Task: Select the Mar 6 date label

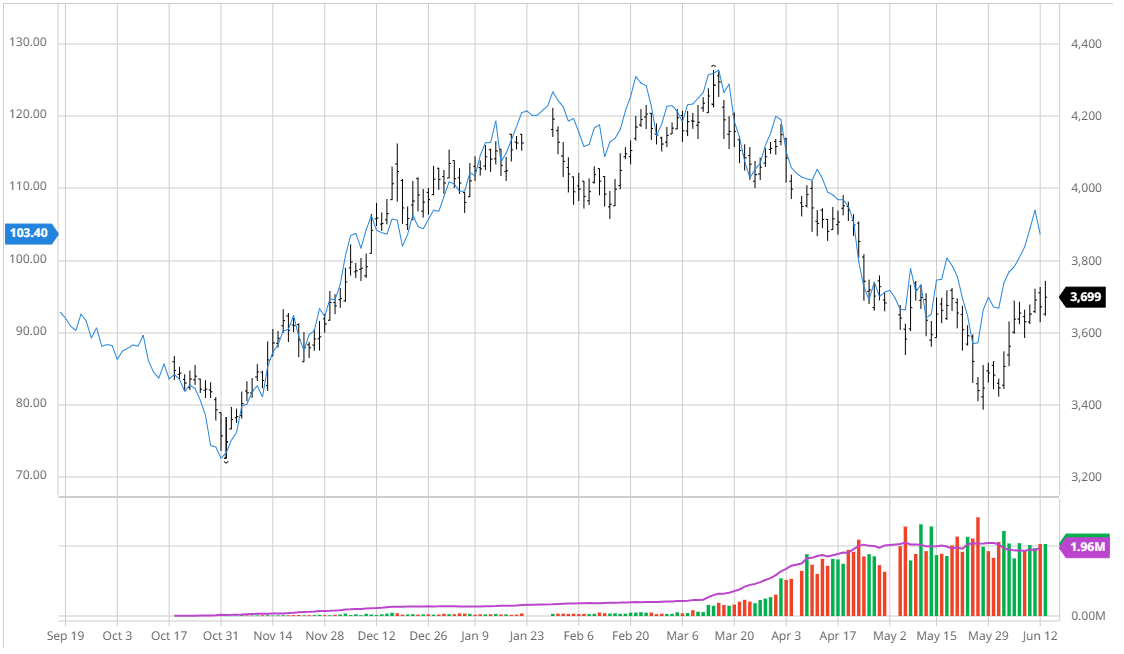Action: click(682, 635)
